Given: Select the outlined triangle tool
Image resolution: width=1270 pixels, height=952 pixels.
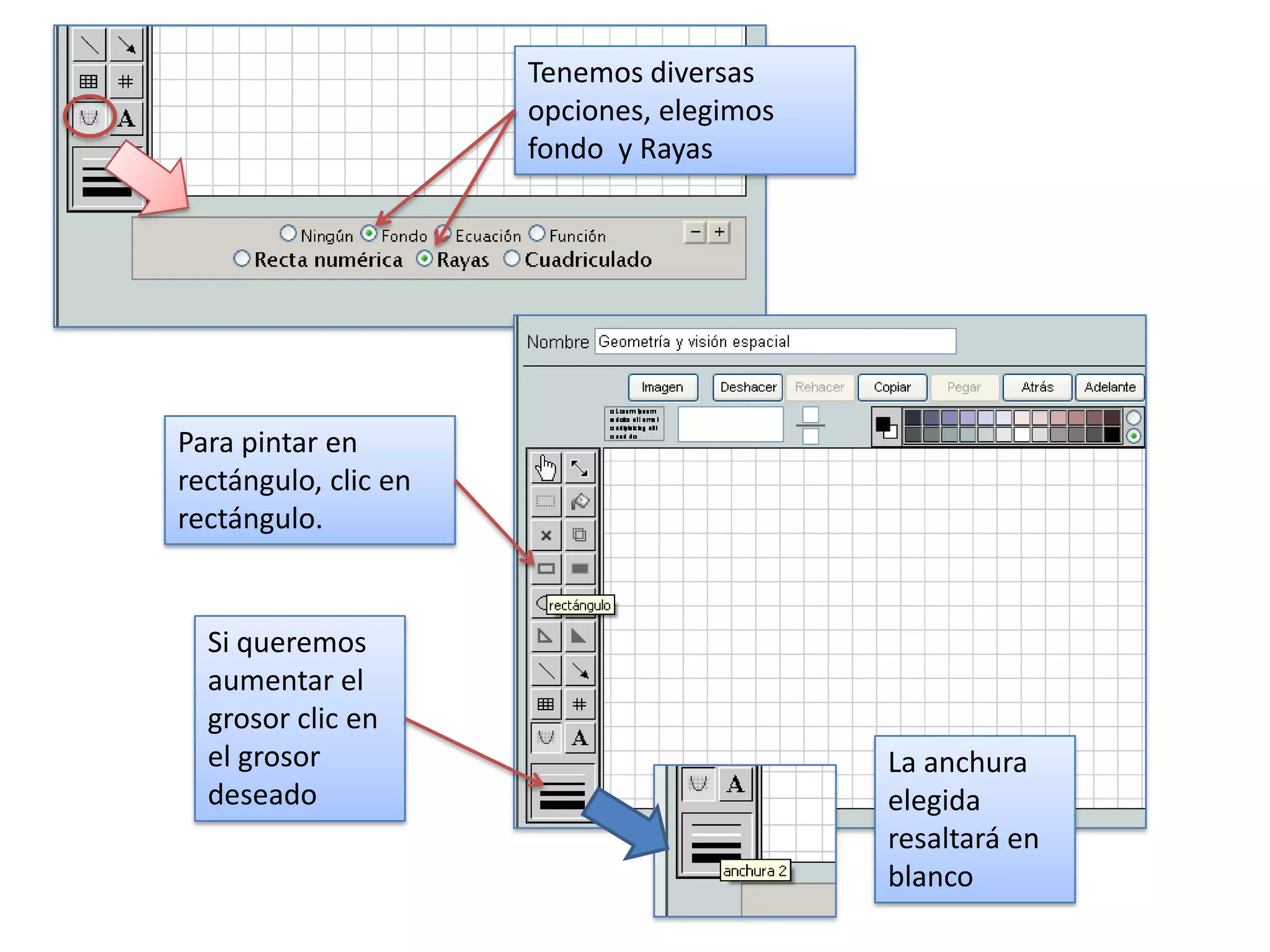Looking at the screenshot, I should click(546, 636).
